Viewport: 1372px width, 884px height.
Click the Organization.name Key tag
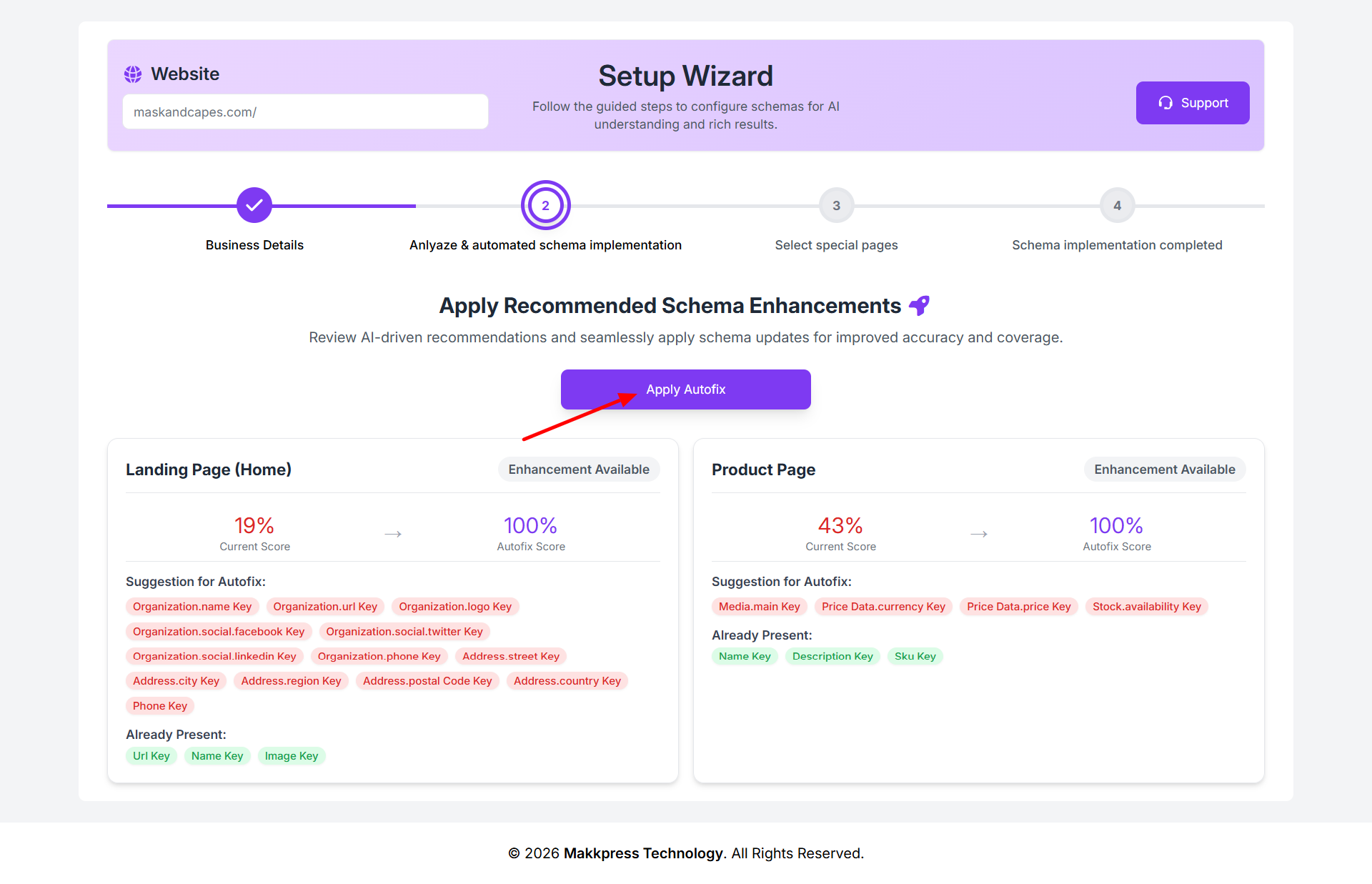(x=192, y=607)
